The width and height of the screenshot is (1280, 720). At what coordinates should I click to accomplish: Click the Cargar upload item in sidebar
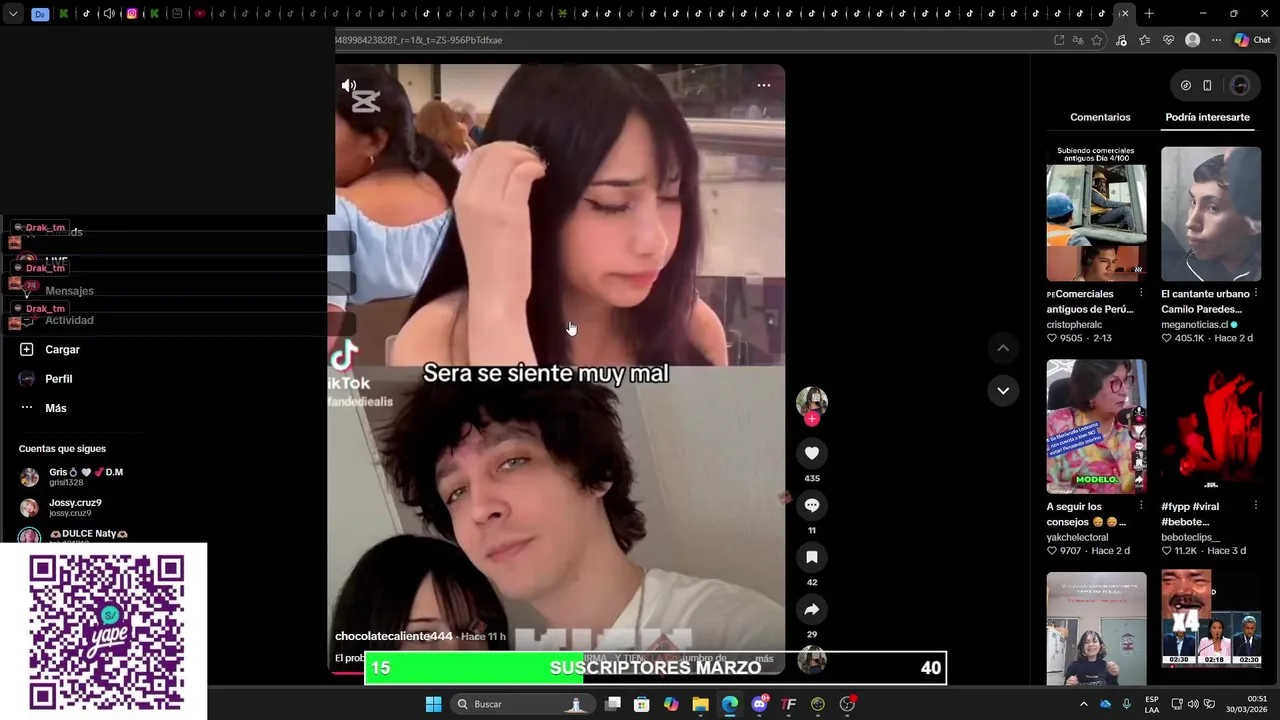(x=62, y=349)
